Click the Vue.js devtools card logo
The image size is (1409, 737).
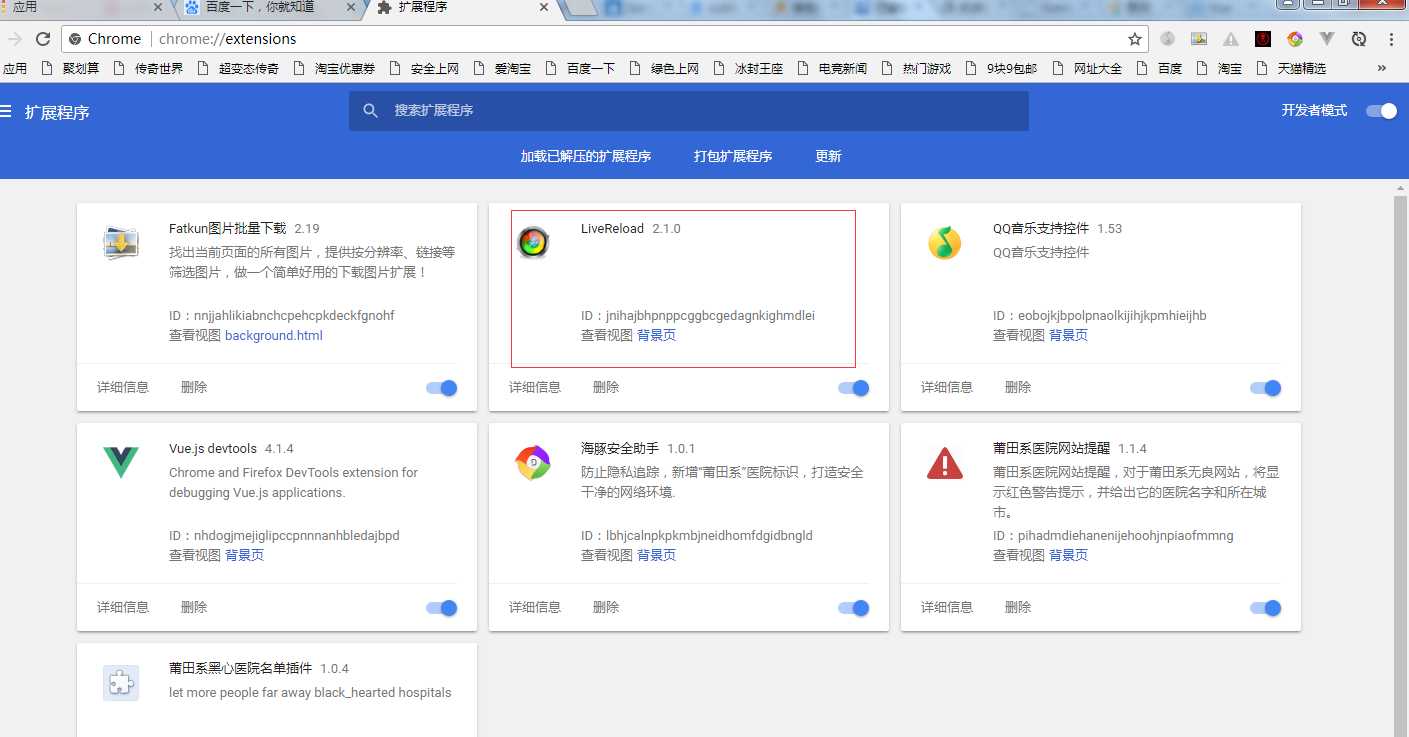121,463
